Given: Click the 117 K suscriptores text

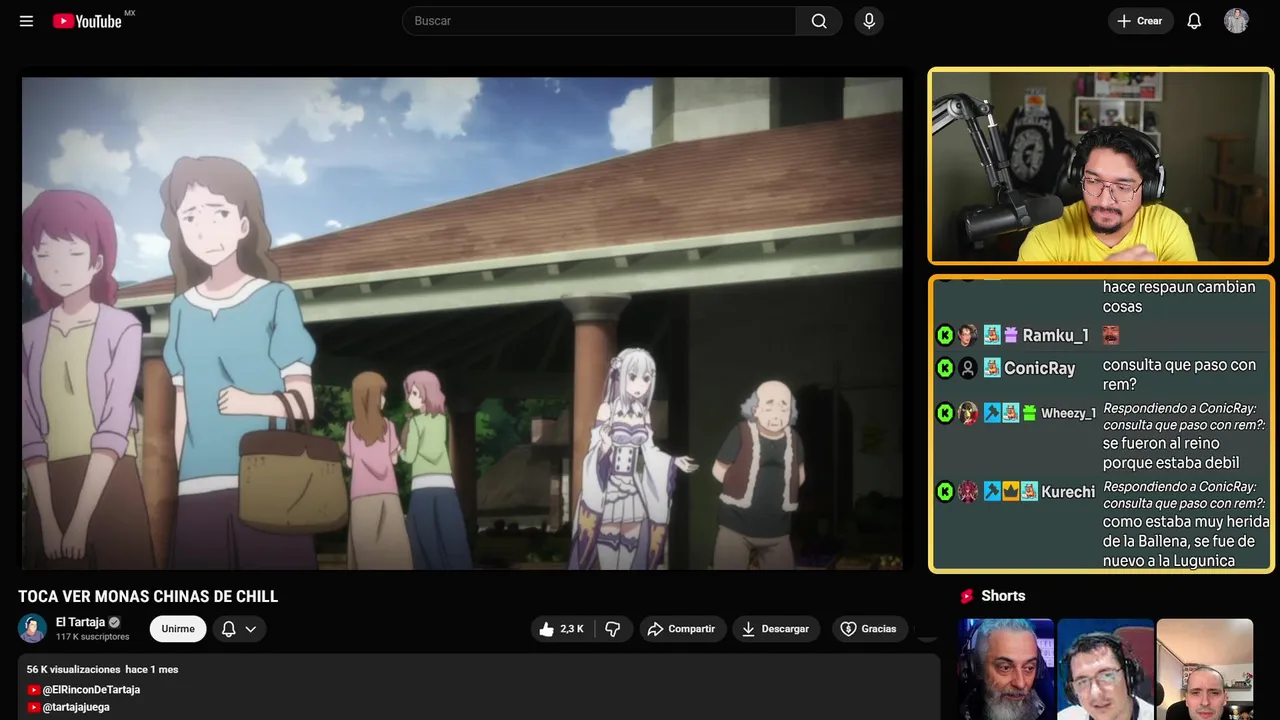Looking at the screenshot, I should (x=92, y=637).
